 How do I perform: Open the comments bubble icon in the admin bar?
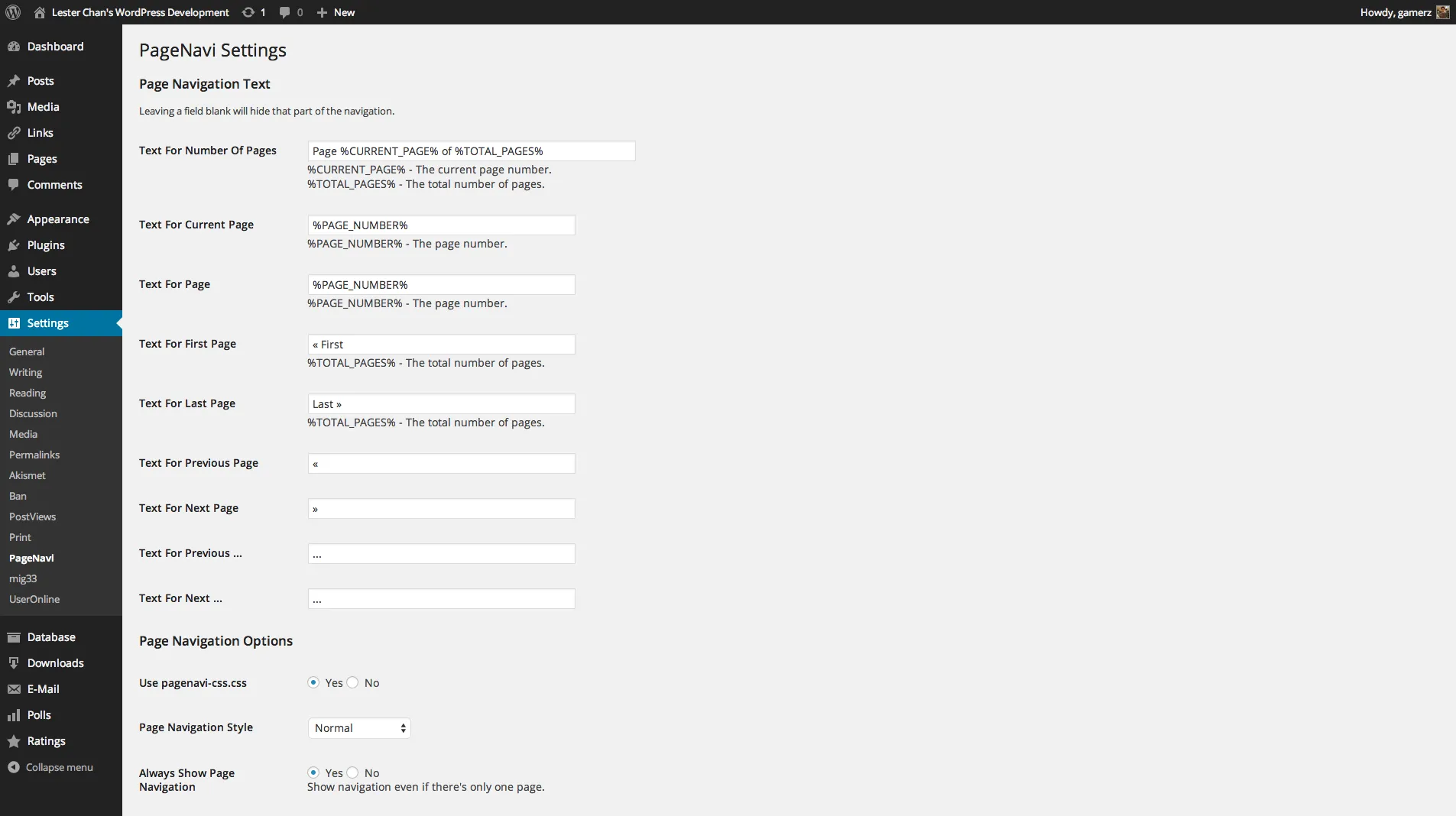(x=284, y=12)
